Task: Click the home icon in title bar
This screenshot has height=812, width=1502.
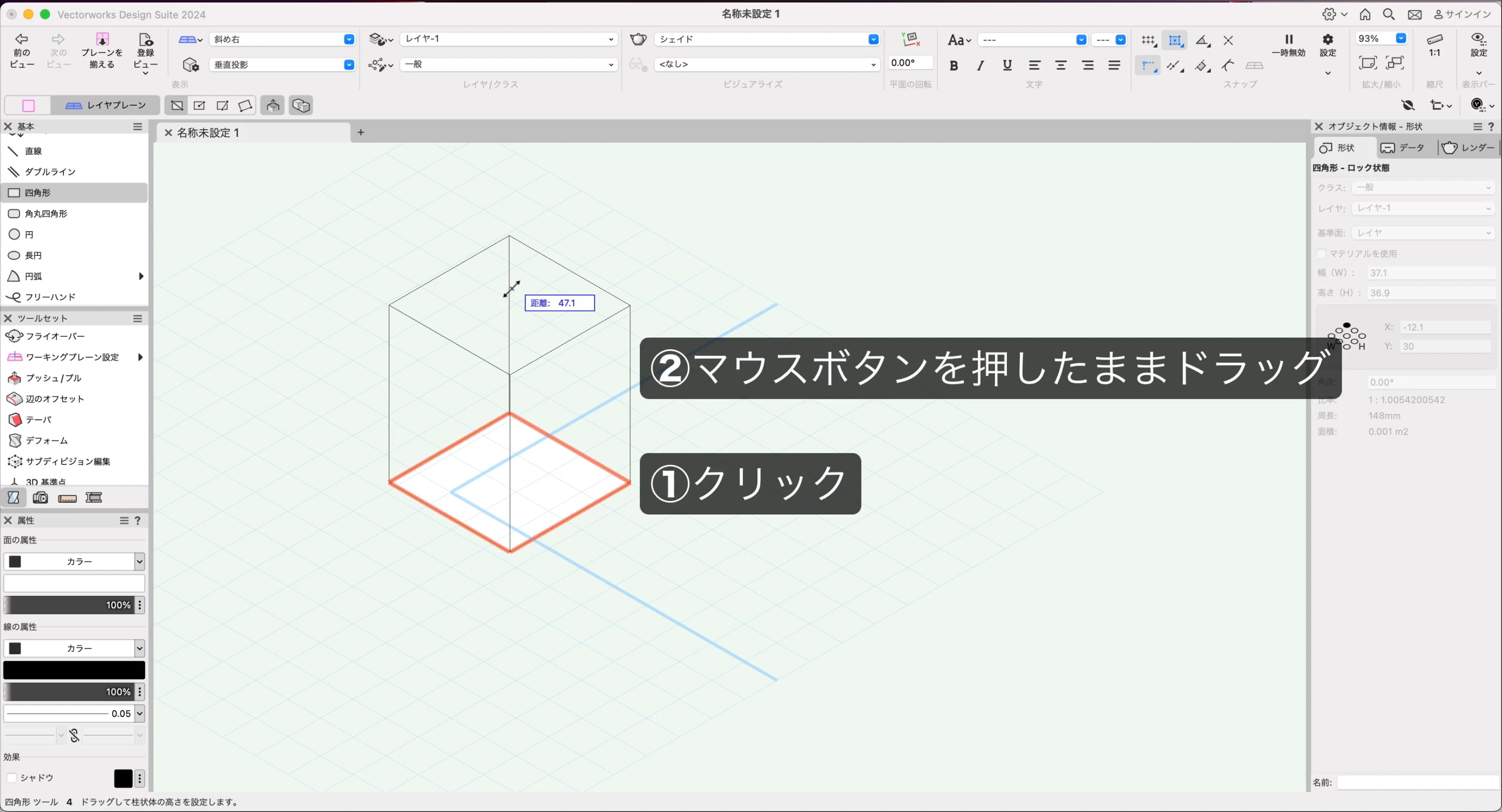Action: 1365,14
